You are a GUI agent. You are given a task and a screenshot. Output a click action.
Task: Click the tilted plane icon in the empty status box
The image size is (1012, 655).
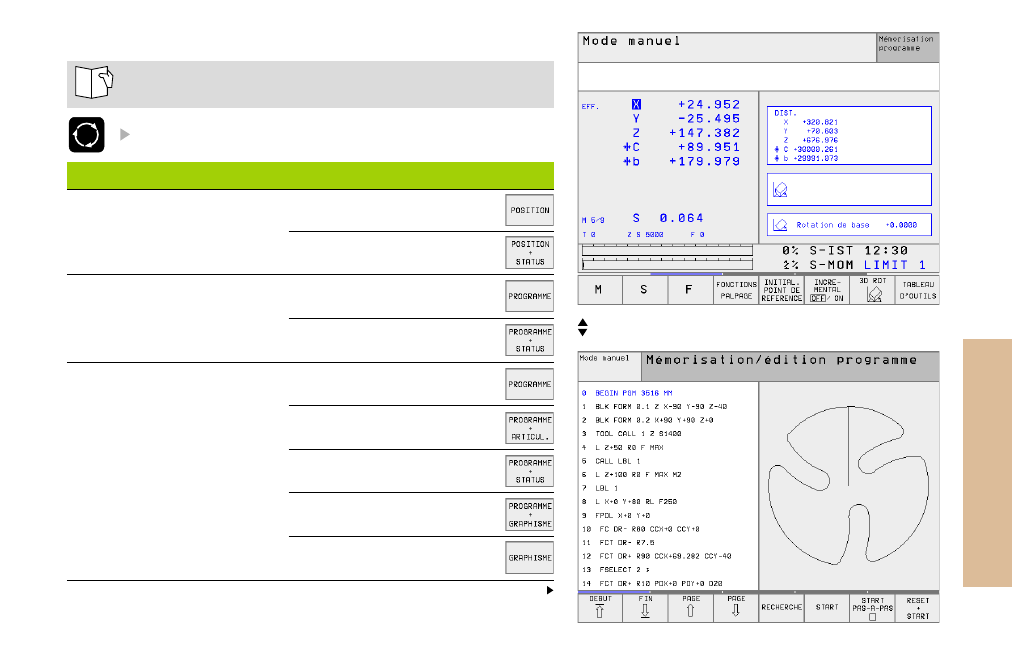[x=780, y=190]
